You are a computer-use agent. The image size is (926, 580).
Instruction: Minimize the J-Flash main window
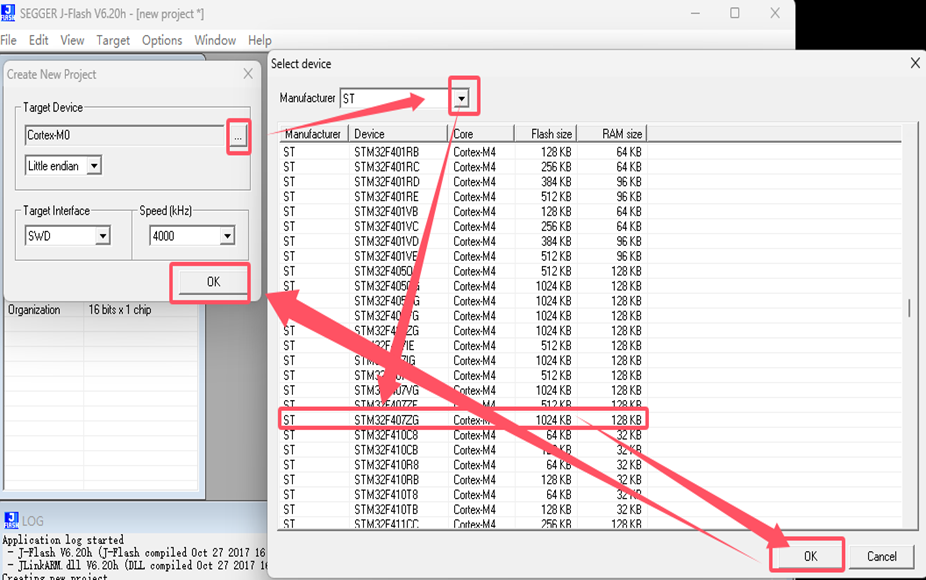pyautogui.click(x=695, y=13)
